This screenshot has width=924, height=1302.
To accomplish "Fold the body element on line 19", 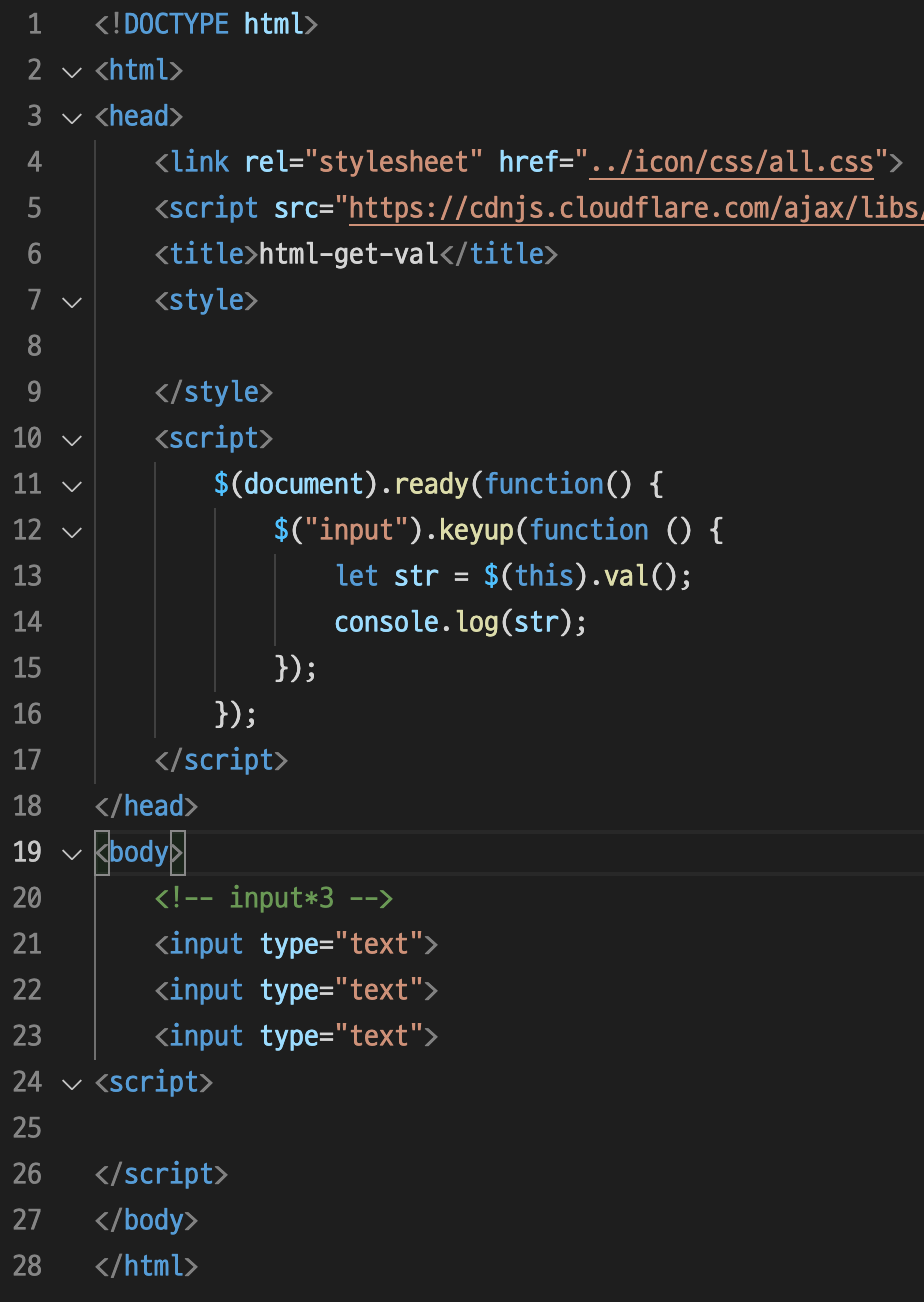I will [71, 853].
